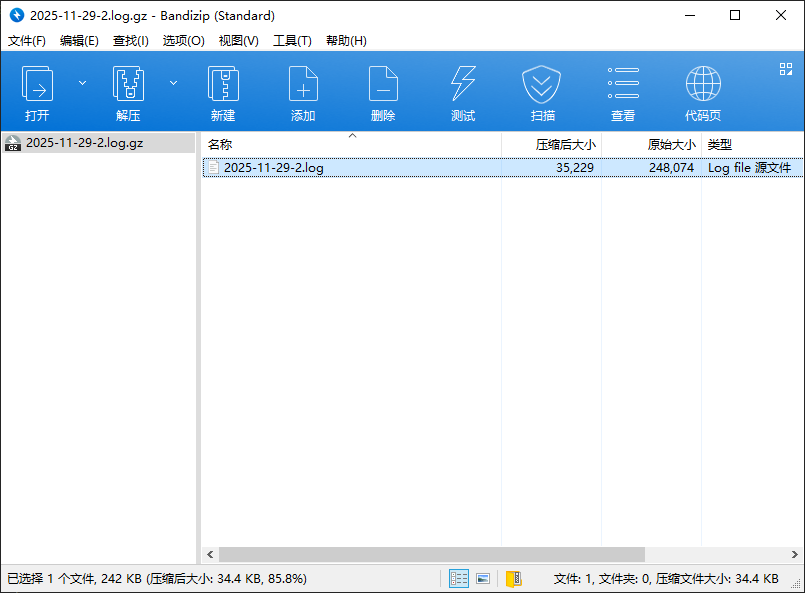The height and width of the screenshot is (593, 805).
Task: Click the yellow archive folder icon in status bar
Action: coord(513,579)
